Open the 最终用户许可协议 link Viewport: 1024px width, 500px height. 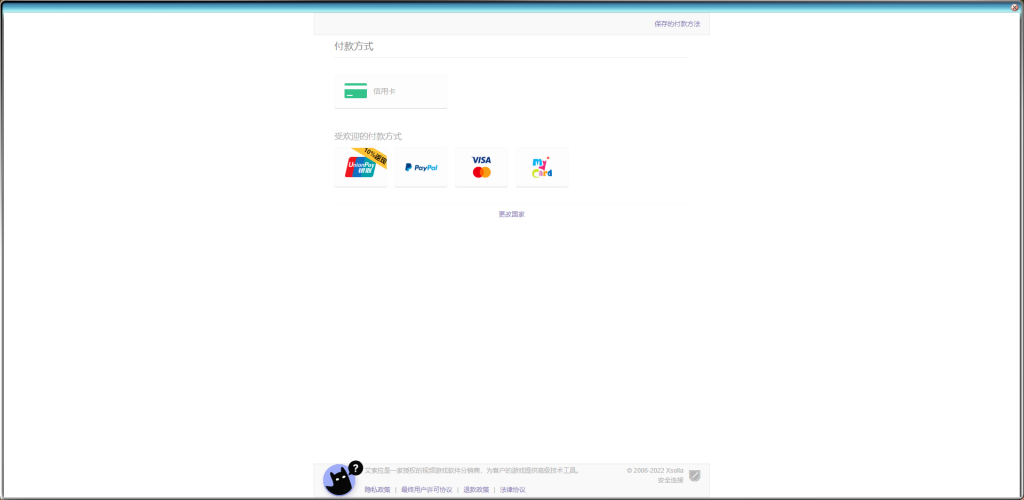coord(426,490)
